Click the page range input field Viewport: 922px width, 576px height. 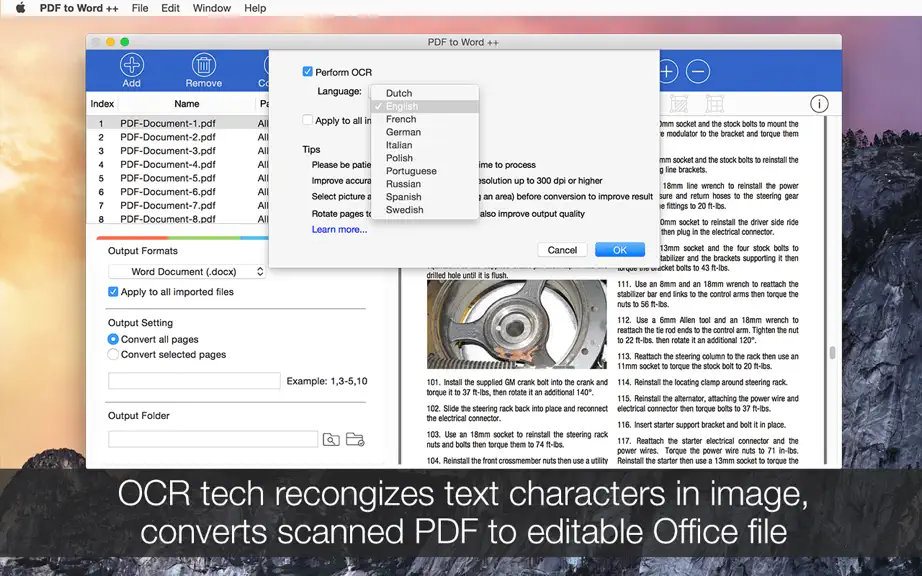[194, 380]
